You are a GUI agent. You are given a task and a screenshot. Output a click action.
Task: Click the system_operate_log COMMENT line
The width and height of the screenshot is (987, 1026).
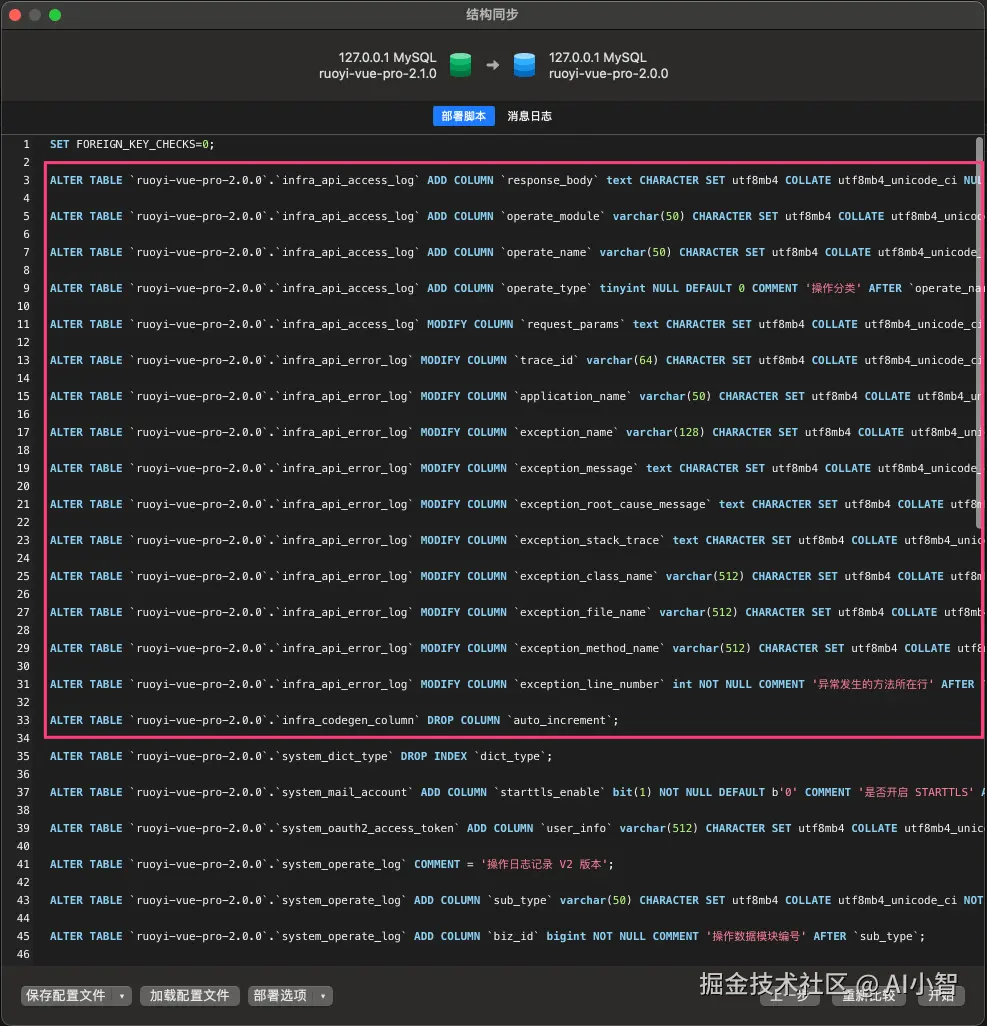click(332, 864)
